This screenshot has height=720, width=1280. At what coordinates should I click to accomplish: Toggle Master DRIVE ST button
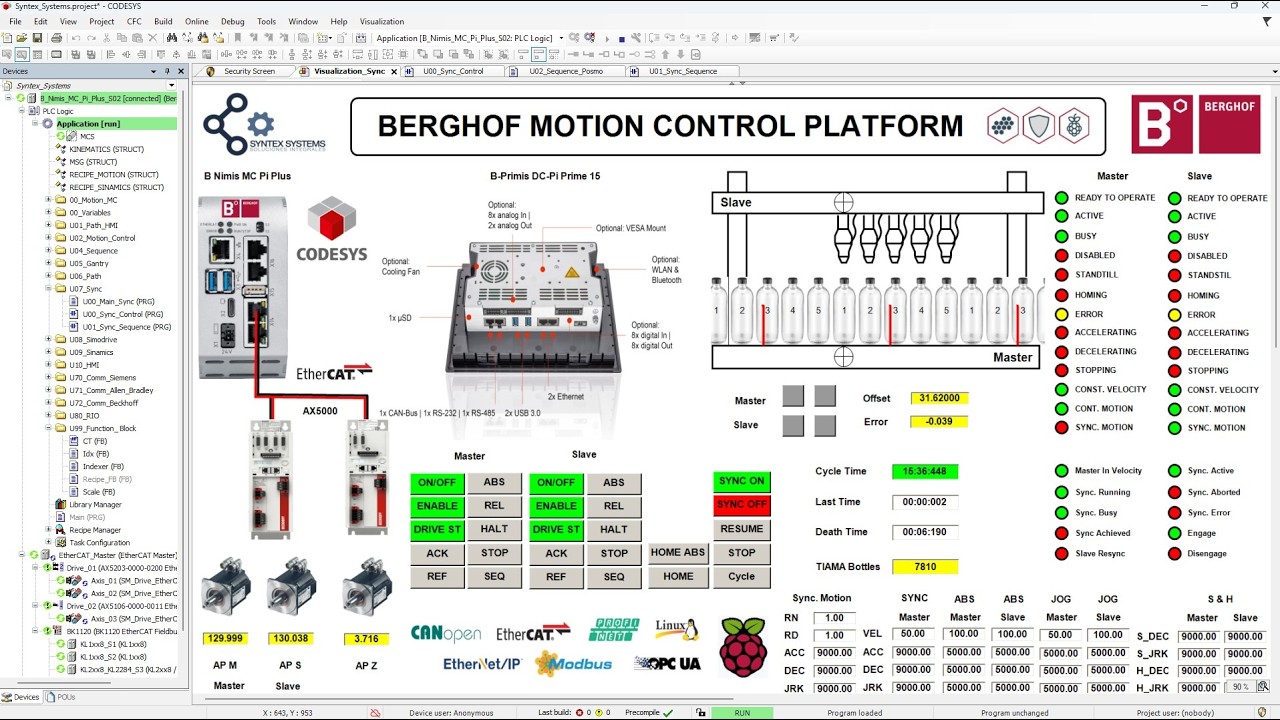pos(437,529)
